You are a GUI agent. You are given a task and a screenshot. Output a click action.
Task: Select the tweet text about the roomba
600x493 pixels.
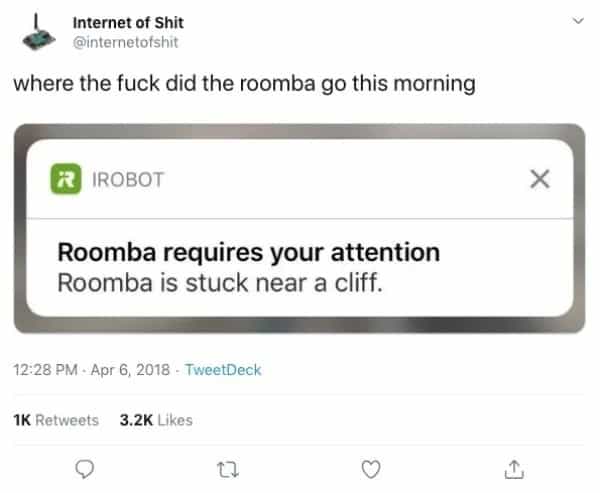pyautogui.click(x=245, y=84)
